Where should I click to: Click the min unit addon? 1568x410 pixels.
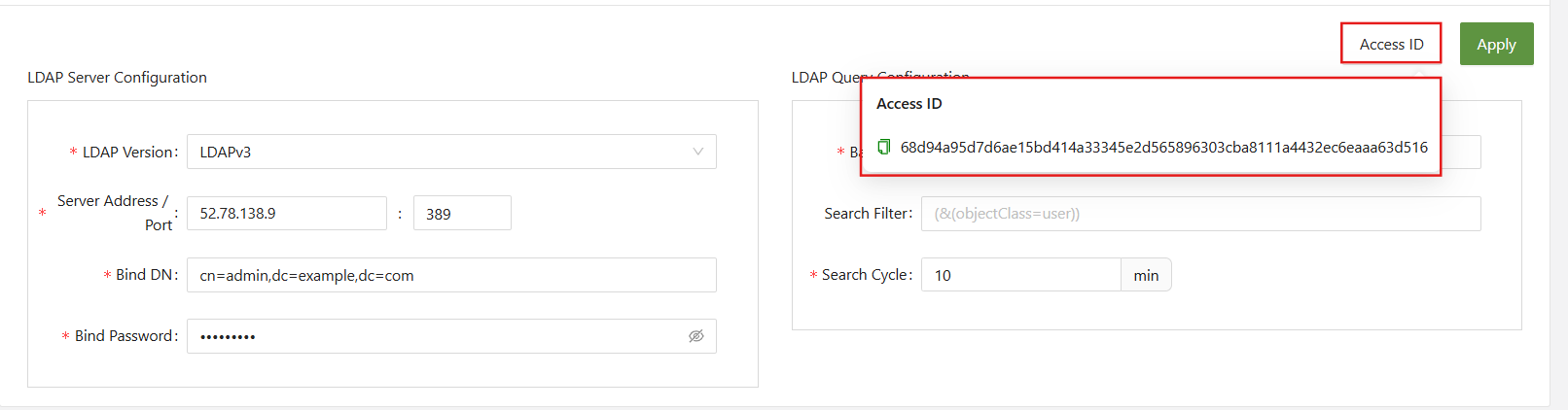point(1146,275)
